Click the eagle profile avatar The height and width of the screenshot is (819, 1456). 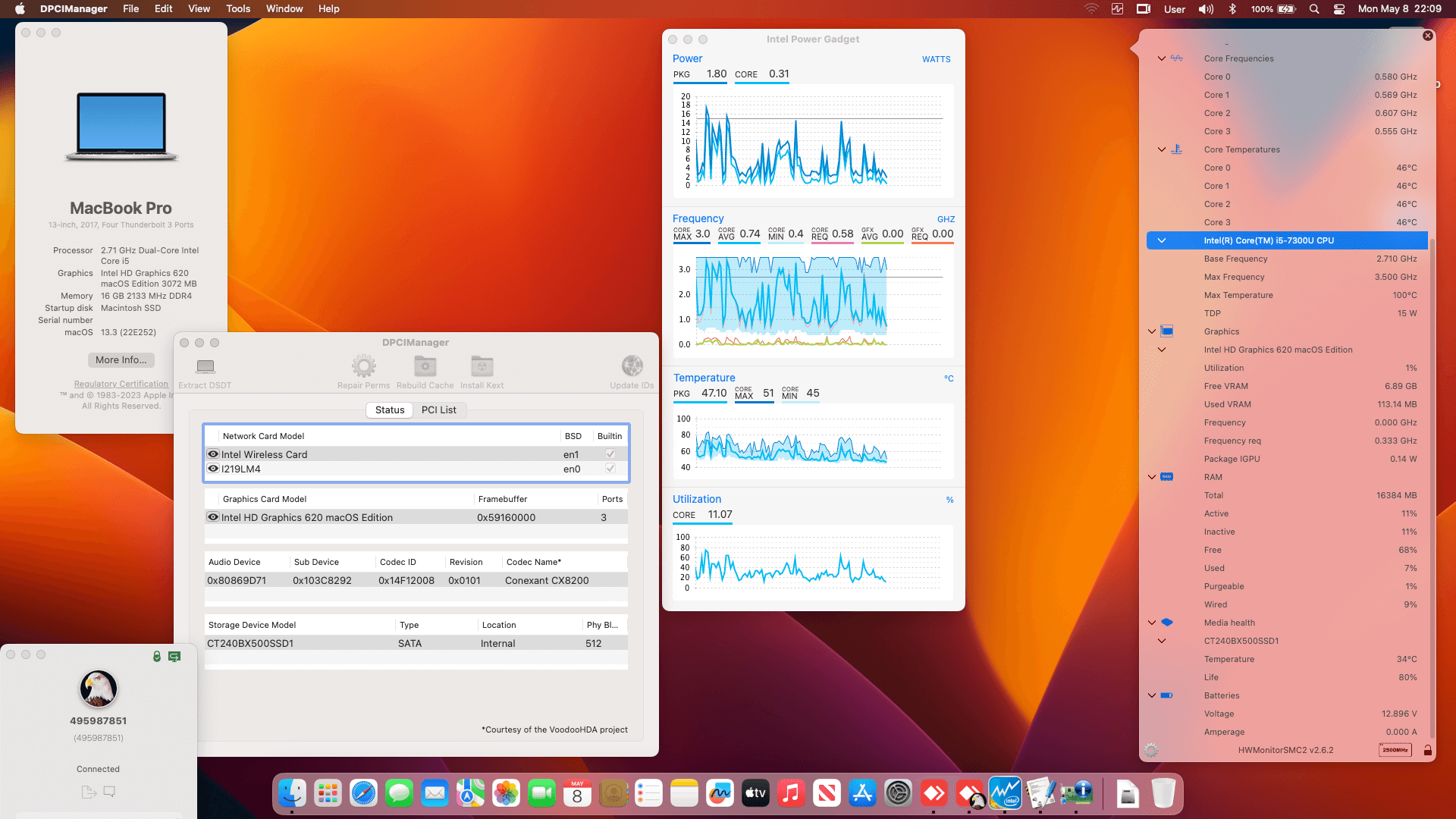point(98,689)
